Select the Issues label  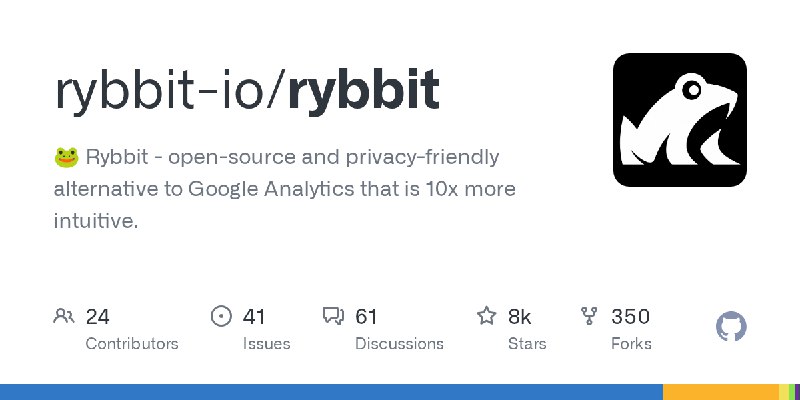point(266,343)
